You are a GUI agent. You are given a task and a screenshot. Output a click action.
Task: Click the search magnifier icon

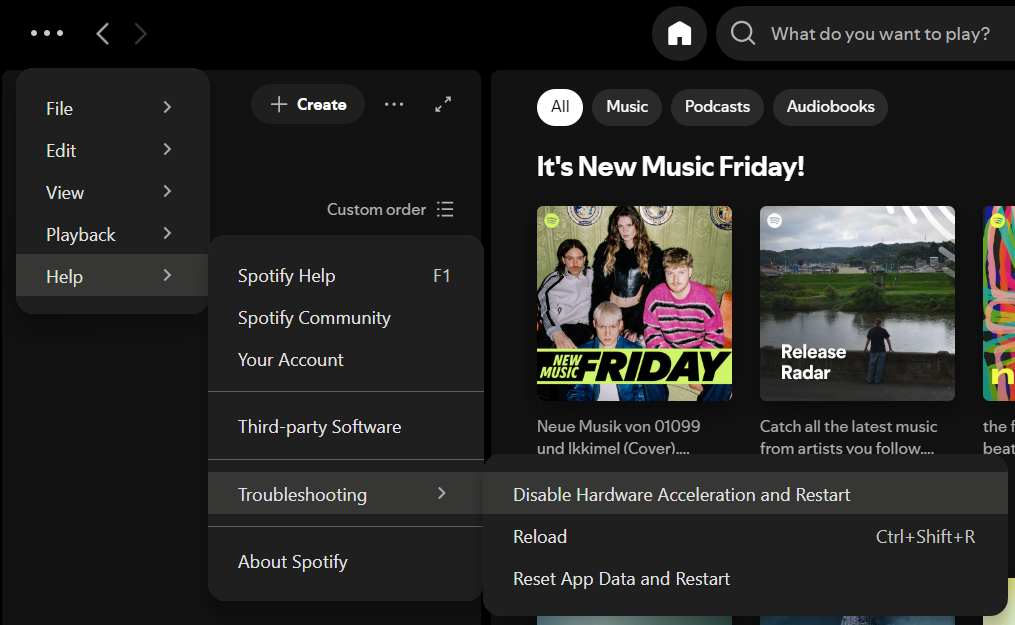click(742, 33)
